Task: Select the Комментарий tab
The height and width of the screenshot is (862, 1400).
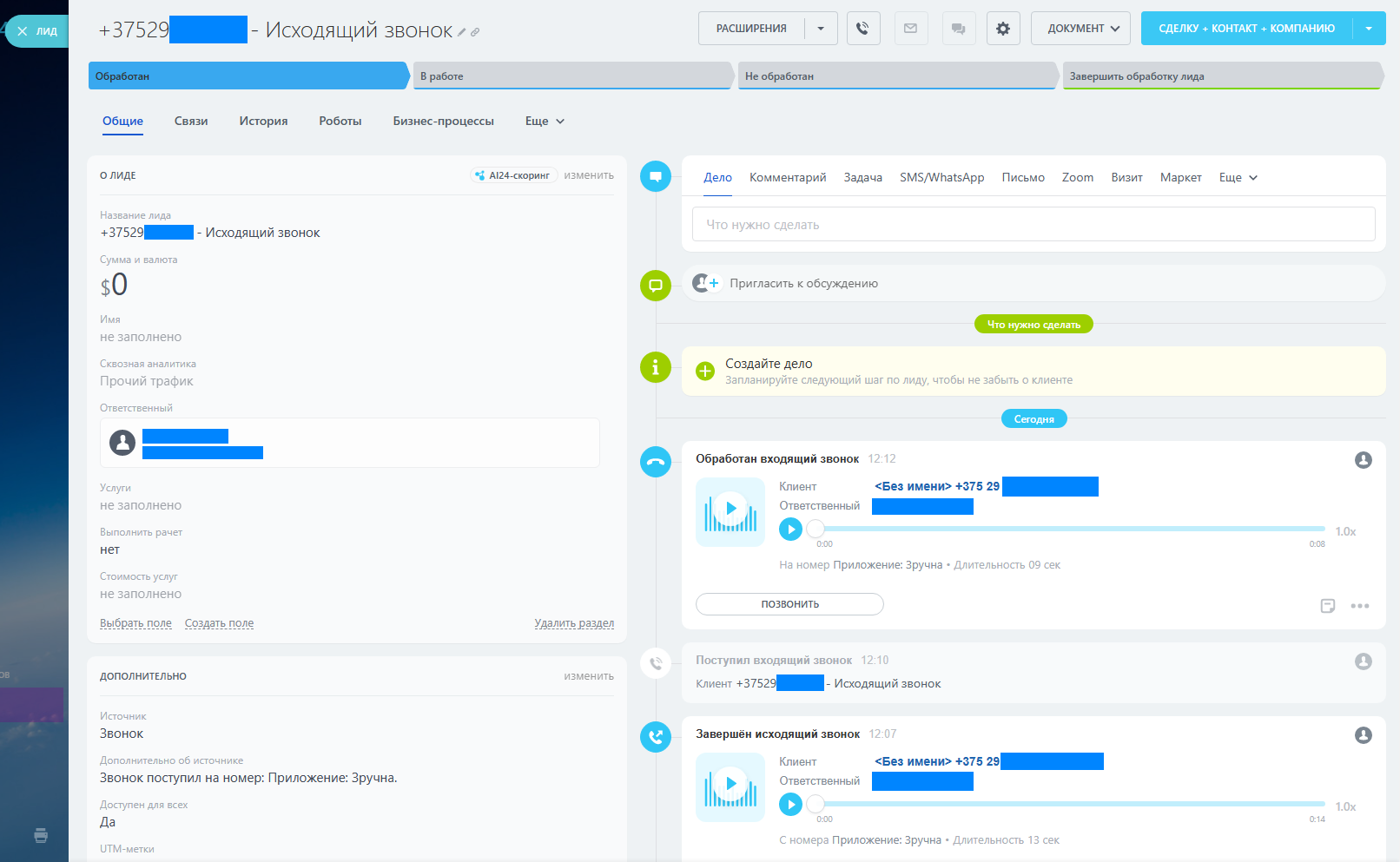Action: 788,178
